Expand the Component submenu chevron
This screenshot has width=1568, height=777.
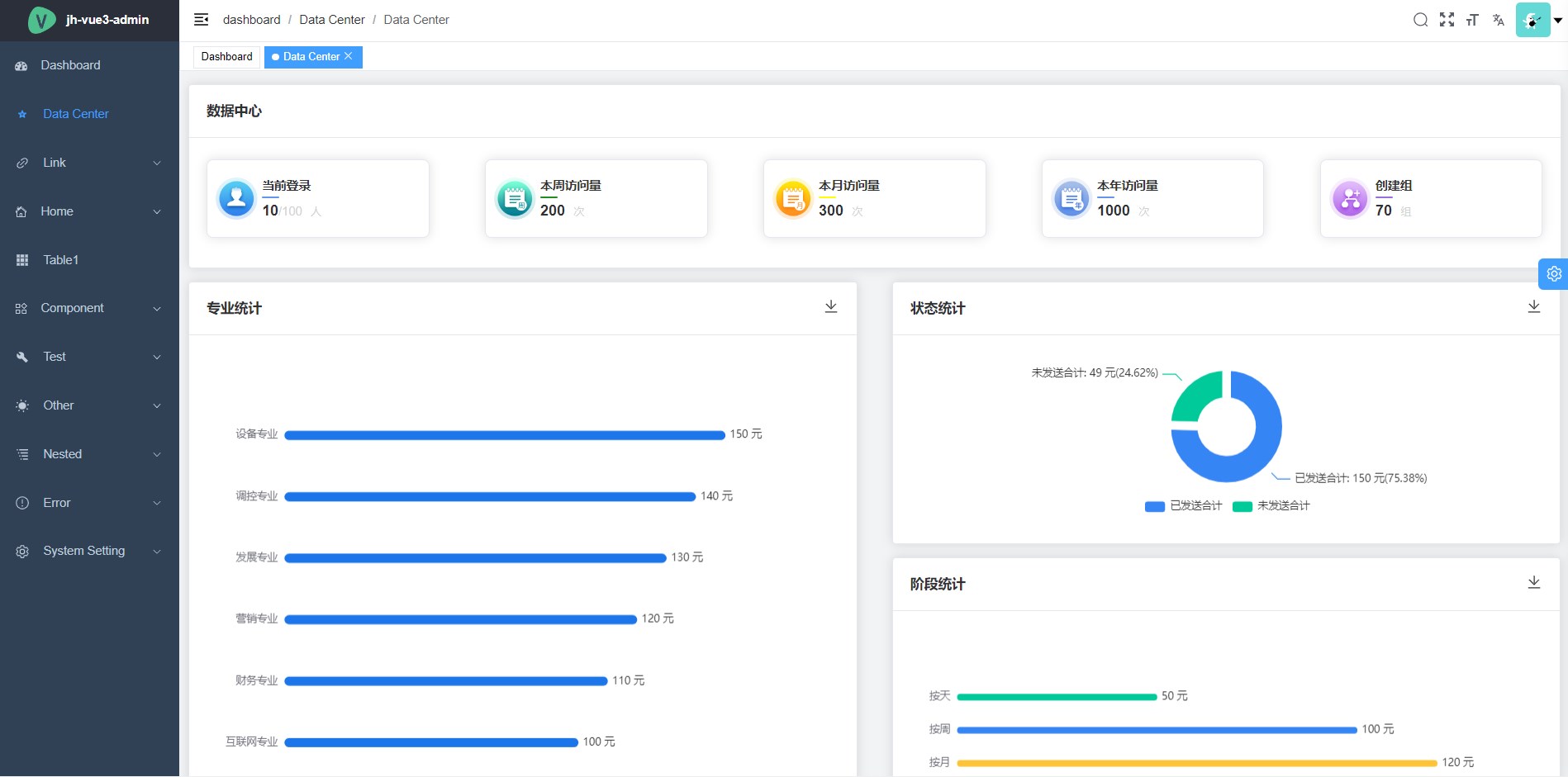(157, 308)
